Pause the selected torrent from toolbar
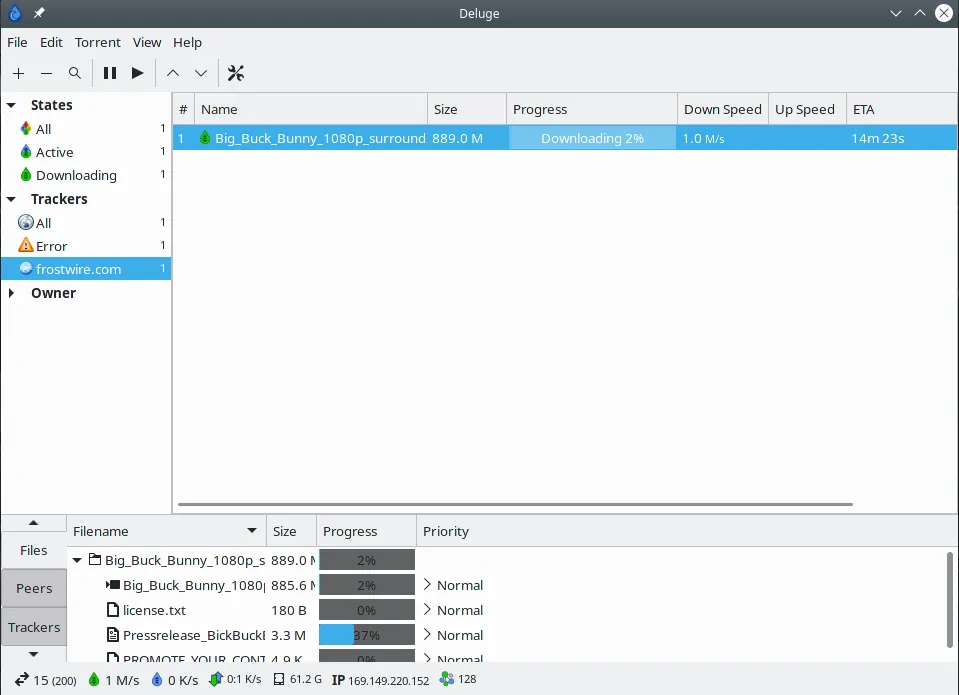Viewport: 959px width, 695px height. (110, 73)
